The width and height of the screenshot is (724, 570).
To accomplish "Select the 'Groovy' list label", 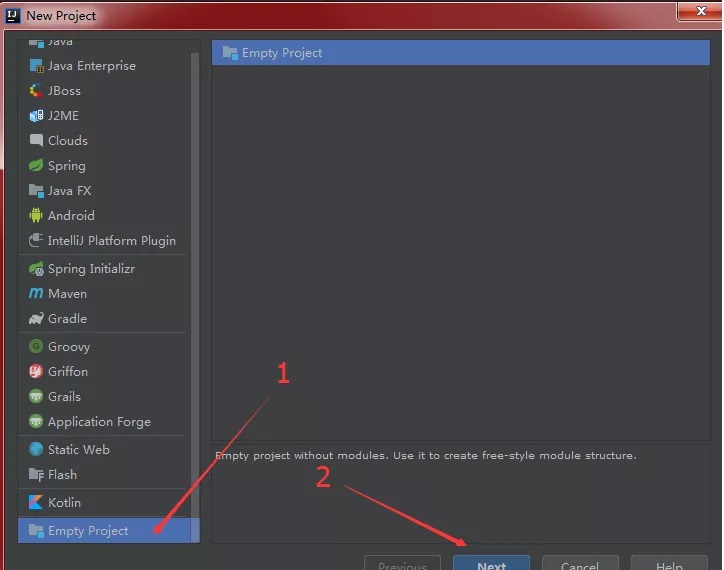I will pos(69,347).
